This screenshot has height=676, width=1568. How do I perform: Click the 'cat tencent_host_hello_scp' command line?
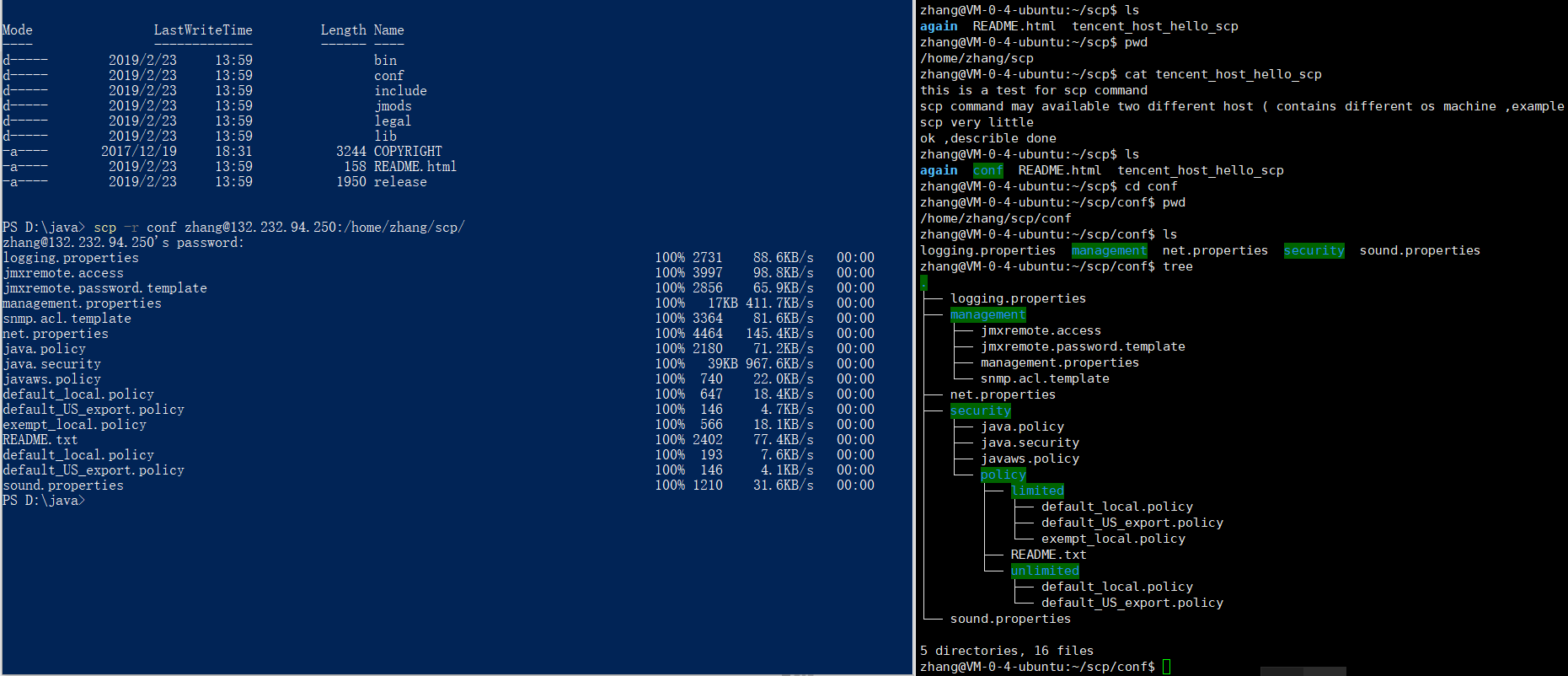(x=1121, y=74)
